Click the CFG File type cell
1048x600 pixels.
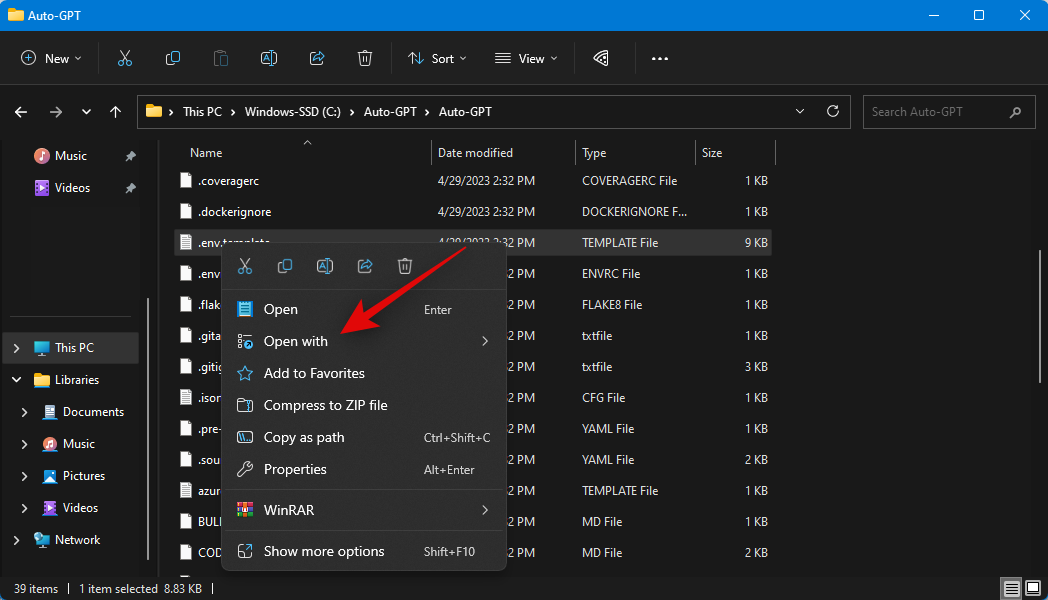pos(604,398)
